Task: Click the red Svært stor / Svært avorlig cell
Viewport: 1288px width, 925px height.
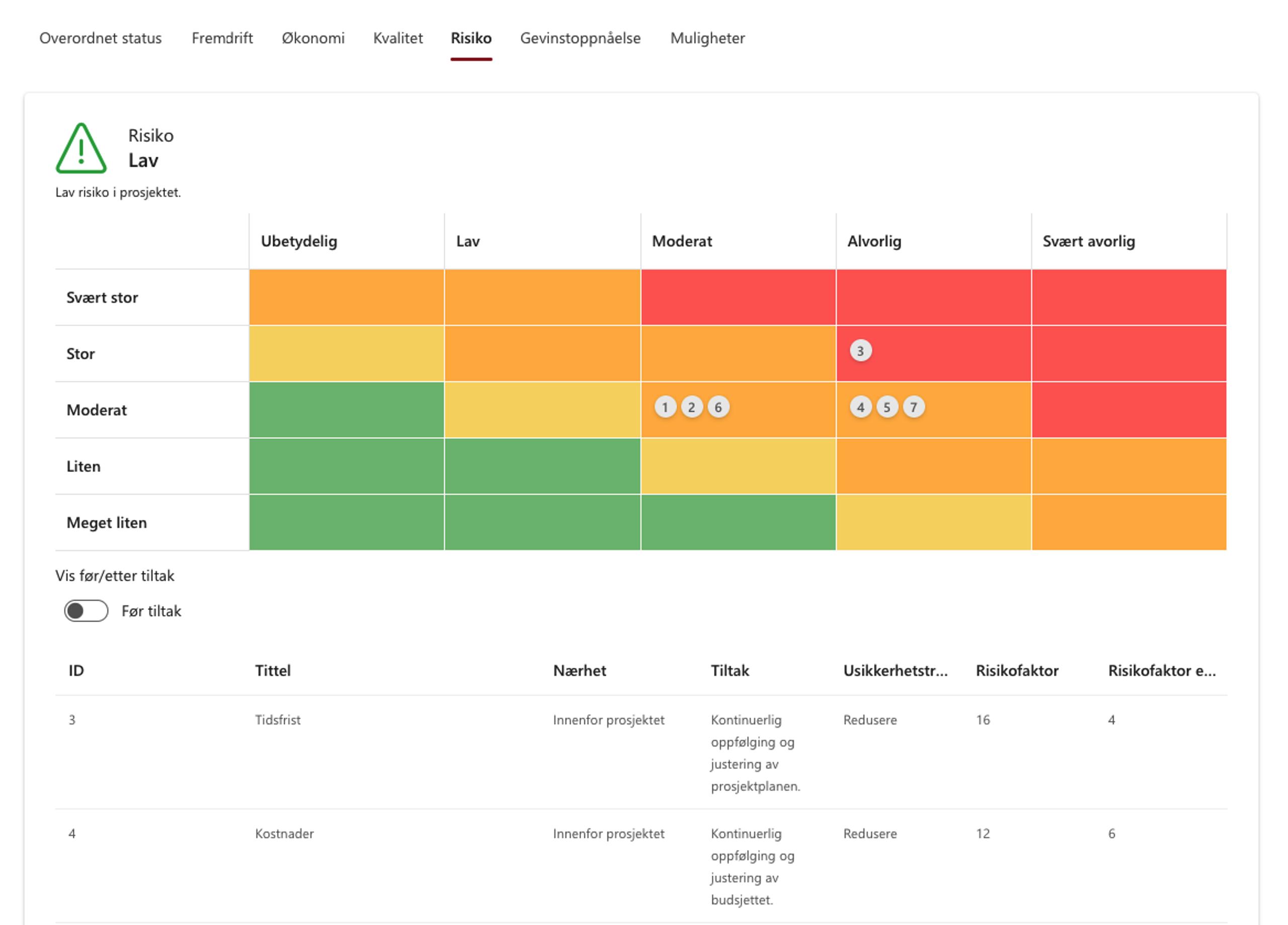Action: tap(1129, 297)
